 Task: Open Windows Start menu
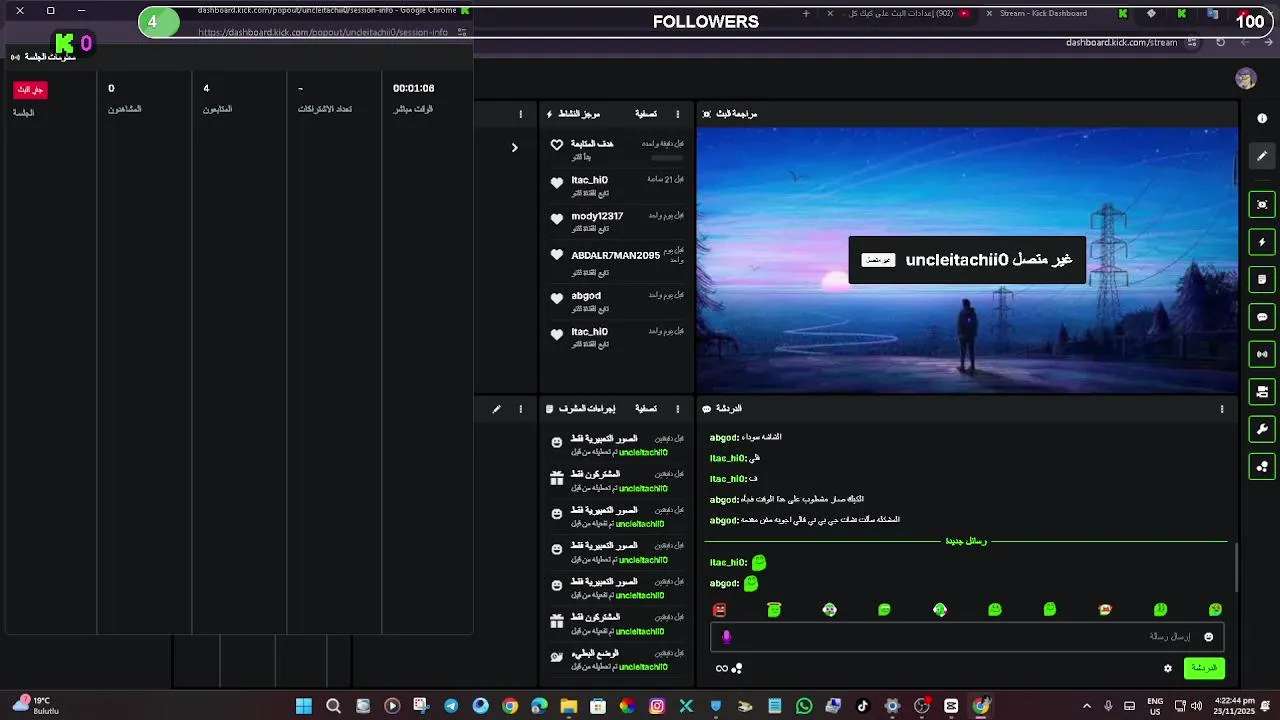coord(304,706)
